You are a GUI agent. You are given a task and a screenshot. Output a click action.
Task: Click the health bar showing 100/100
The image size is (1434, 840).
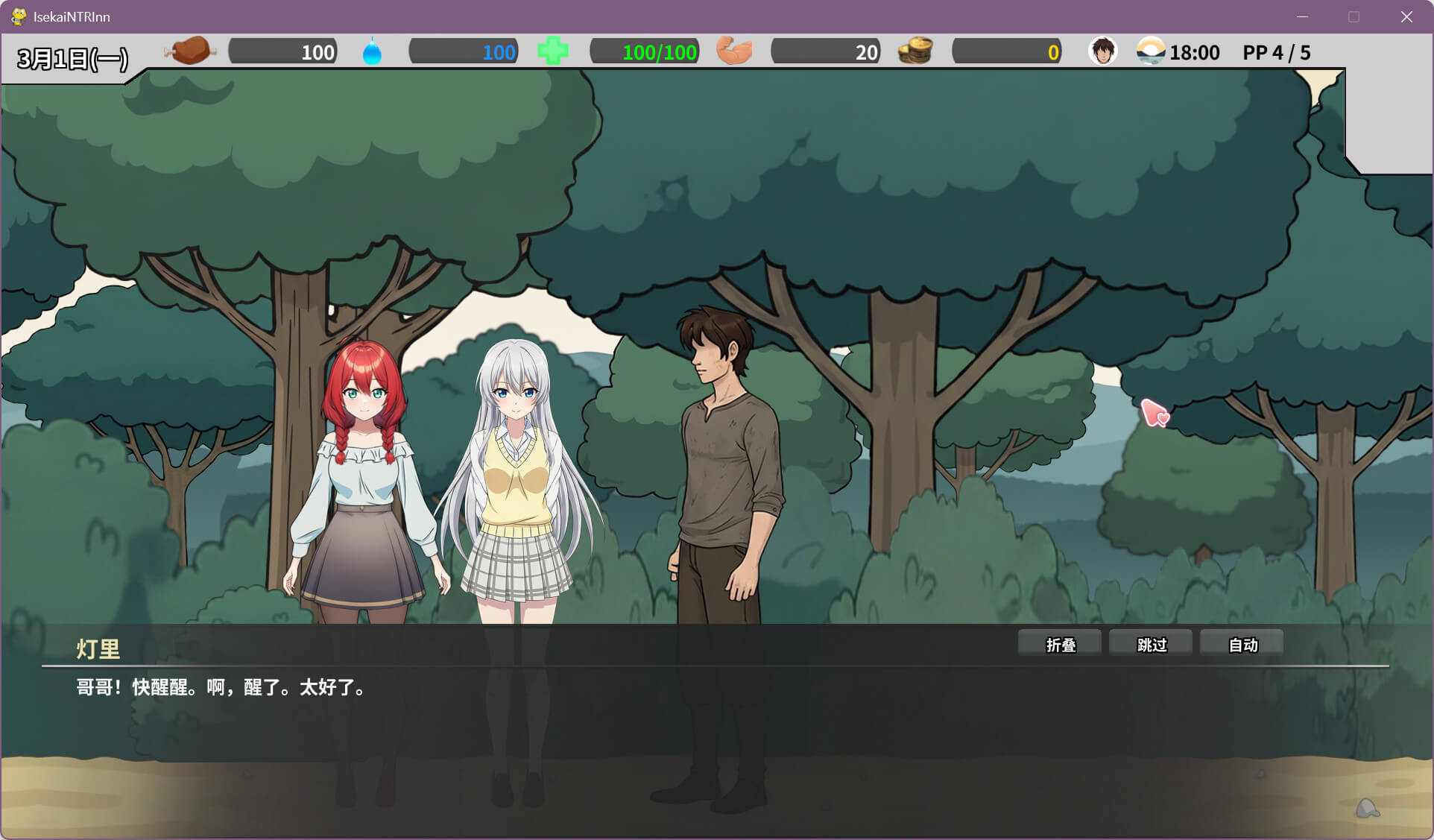645,52
